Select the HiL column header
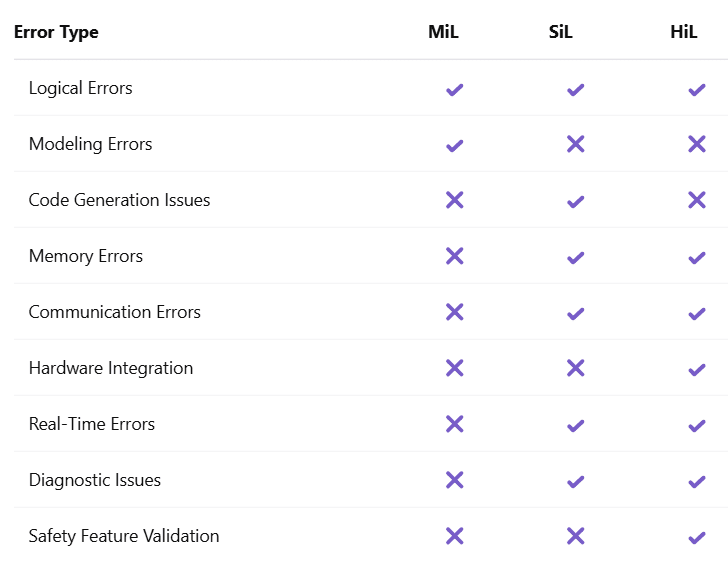 click(683, 32)
